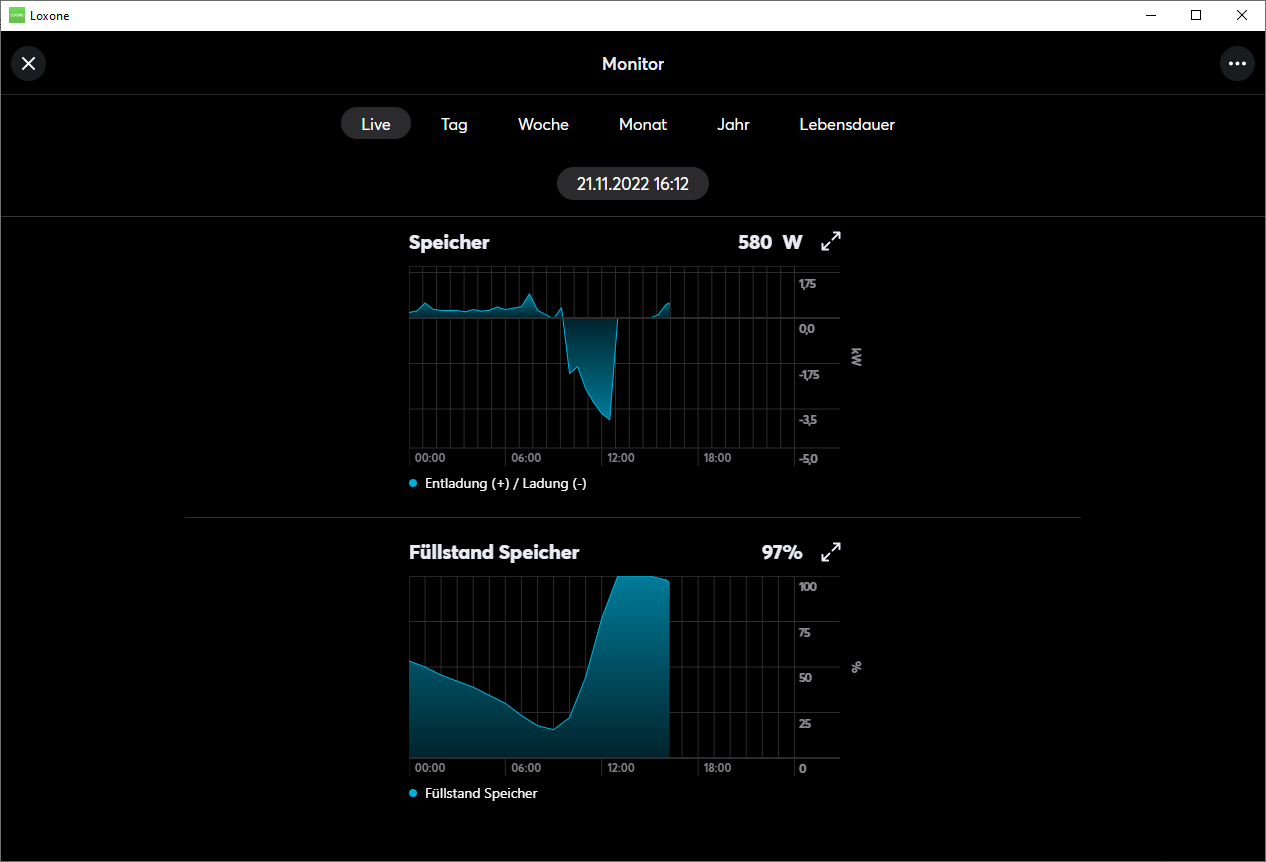Click the Füllstand Speicher chart title

(x=494, y=552)
